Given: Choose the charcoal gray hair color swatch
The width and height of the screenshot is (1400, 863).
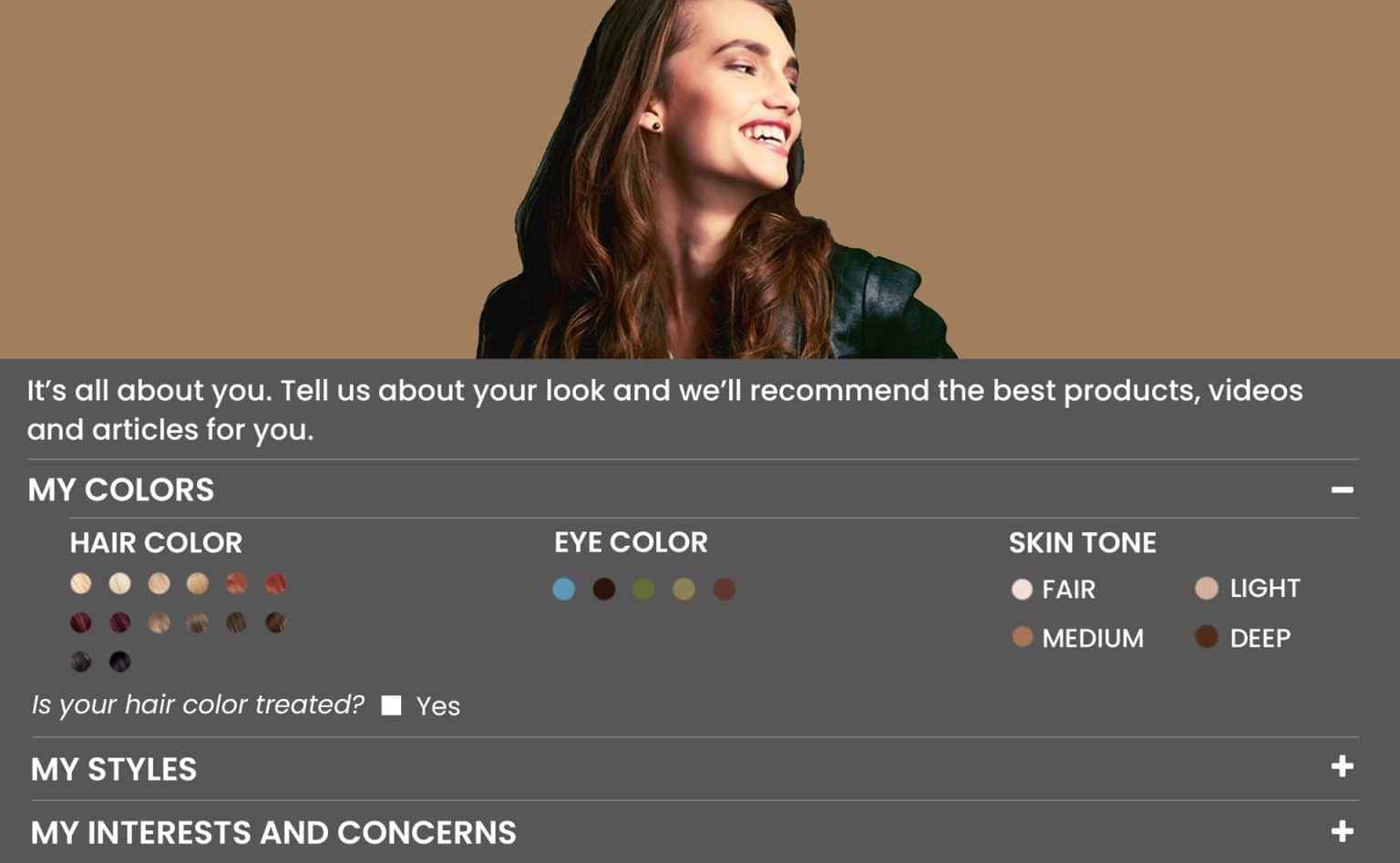Looking at the screenshot, I should coord(81,662).
